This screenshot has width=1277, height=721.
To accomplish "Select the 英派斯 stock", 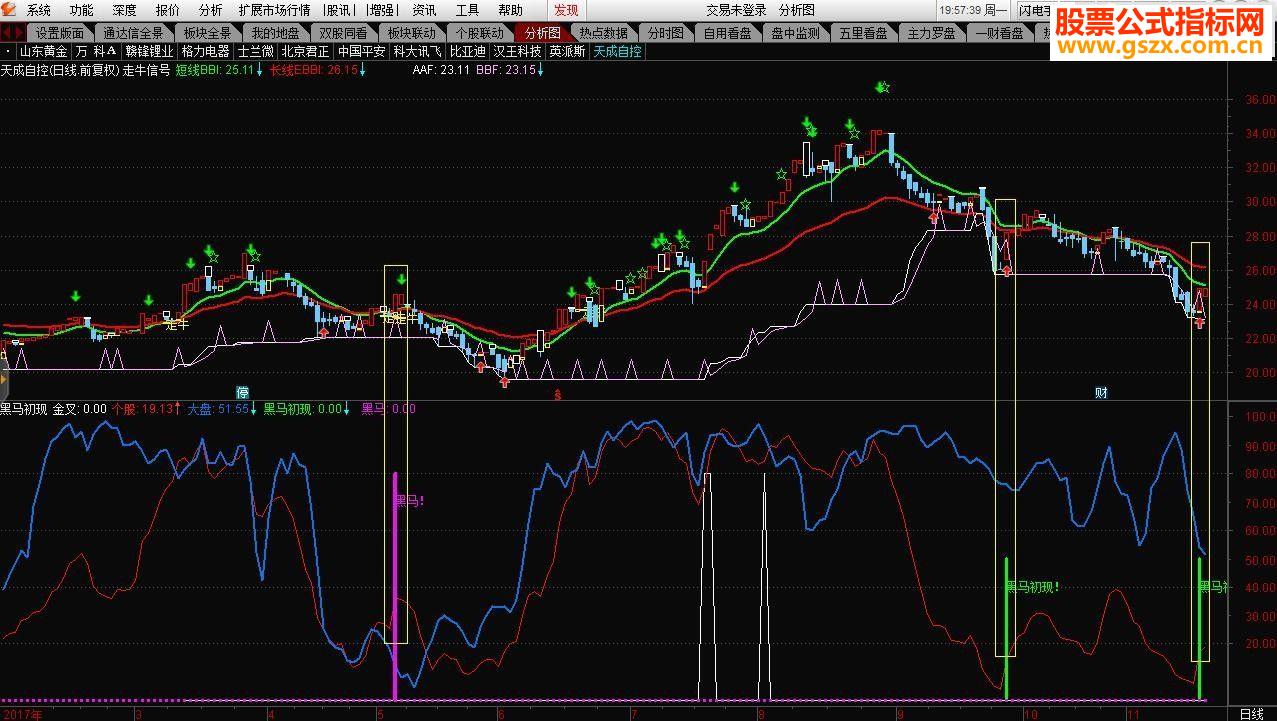I will (x=567, y=51).
